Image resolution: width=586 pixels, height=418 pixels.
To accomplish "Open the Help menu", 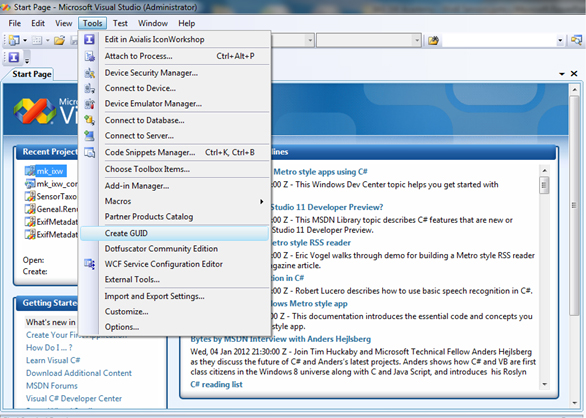I will tap(186, 23).
